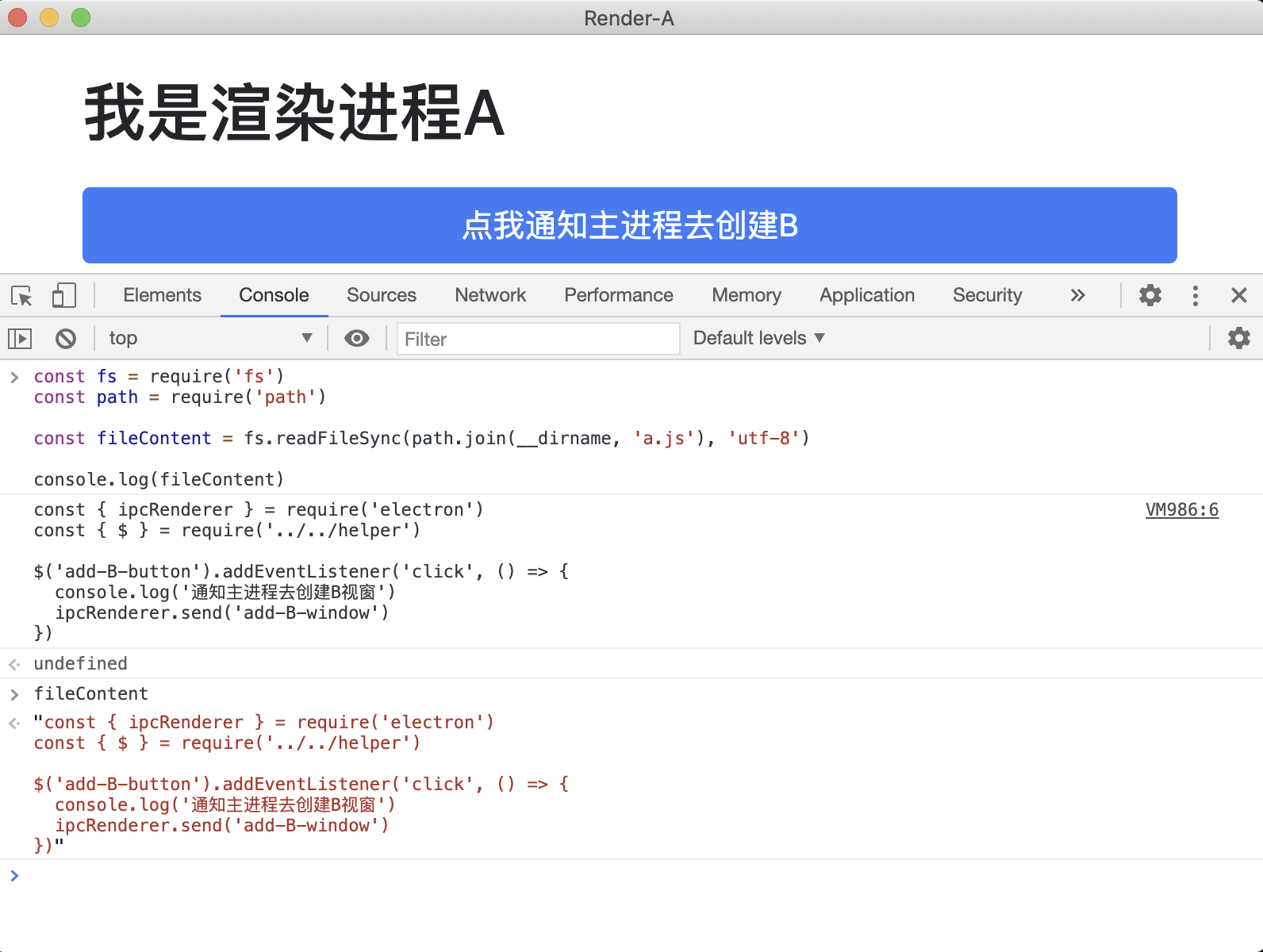Close the DevTools panel with X

coord(1239,295)
